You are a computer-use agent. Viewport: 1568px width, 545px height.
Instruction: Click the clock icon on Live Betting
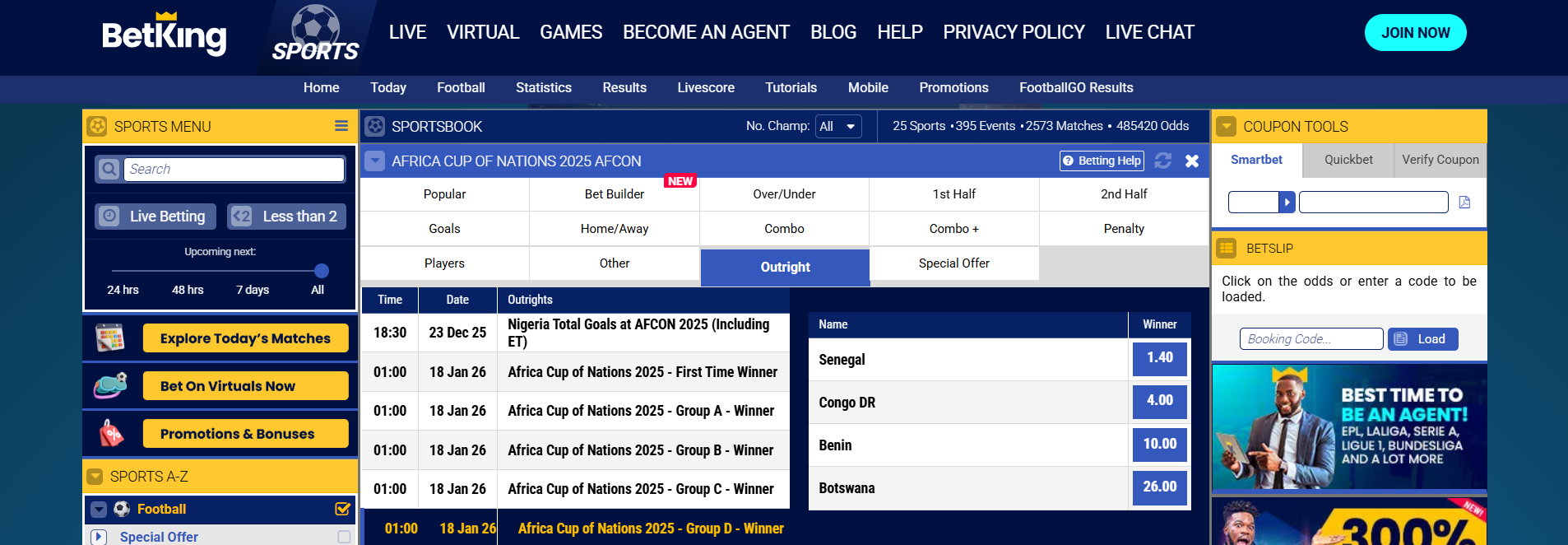tap(109, 216)
